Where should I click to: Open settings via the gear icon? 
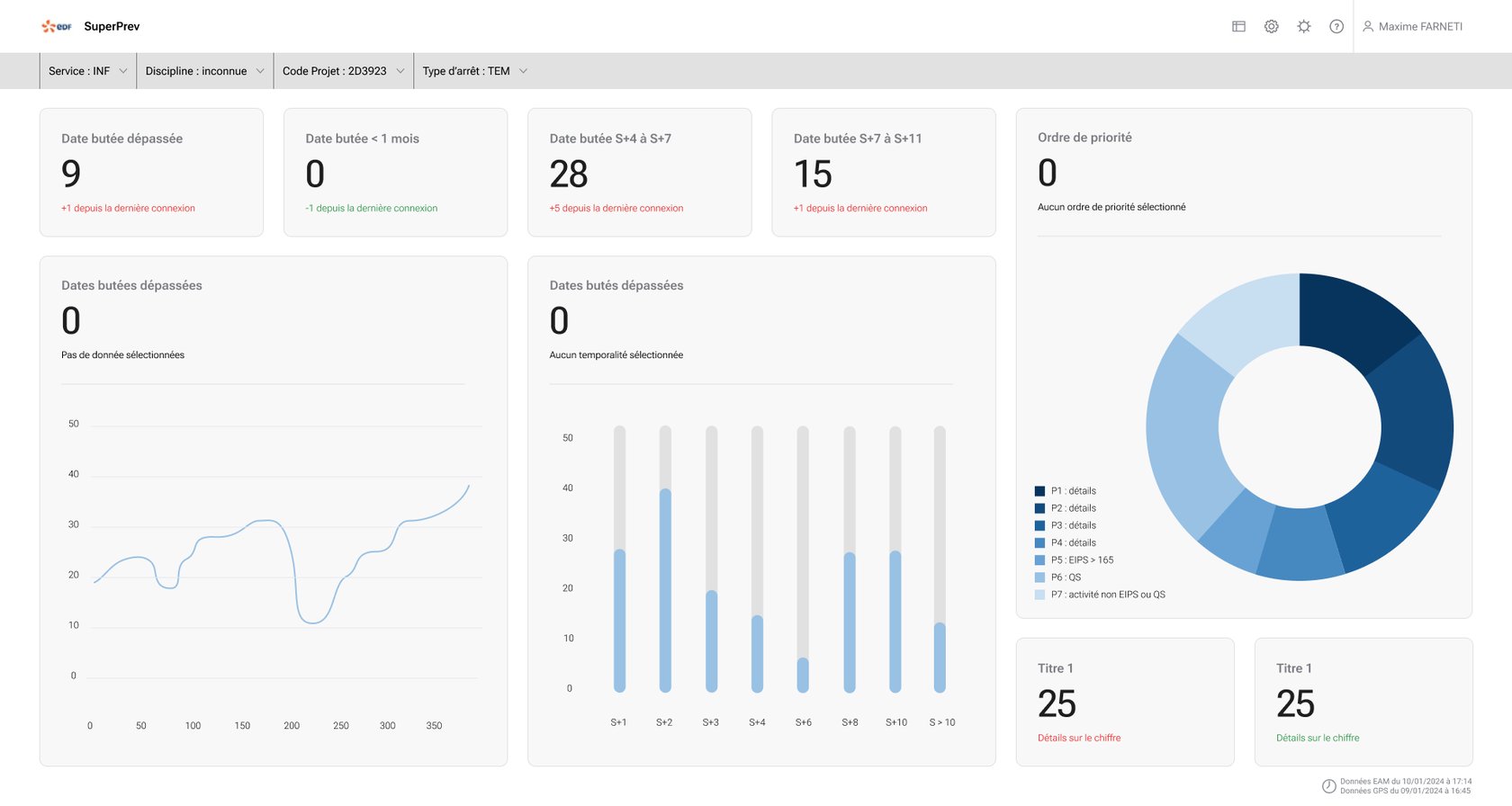pyautogui.click(x=1271, y=27)
